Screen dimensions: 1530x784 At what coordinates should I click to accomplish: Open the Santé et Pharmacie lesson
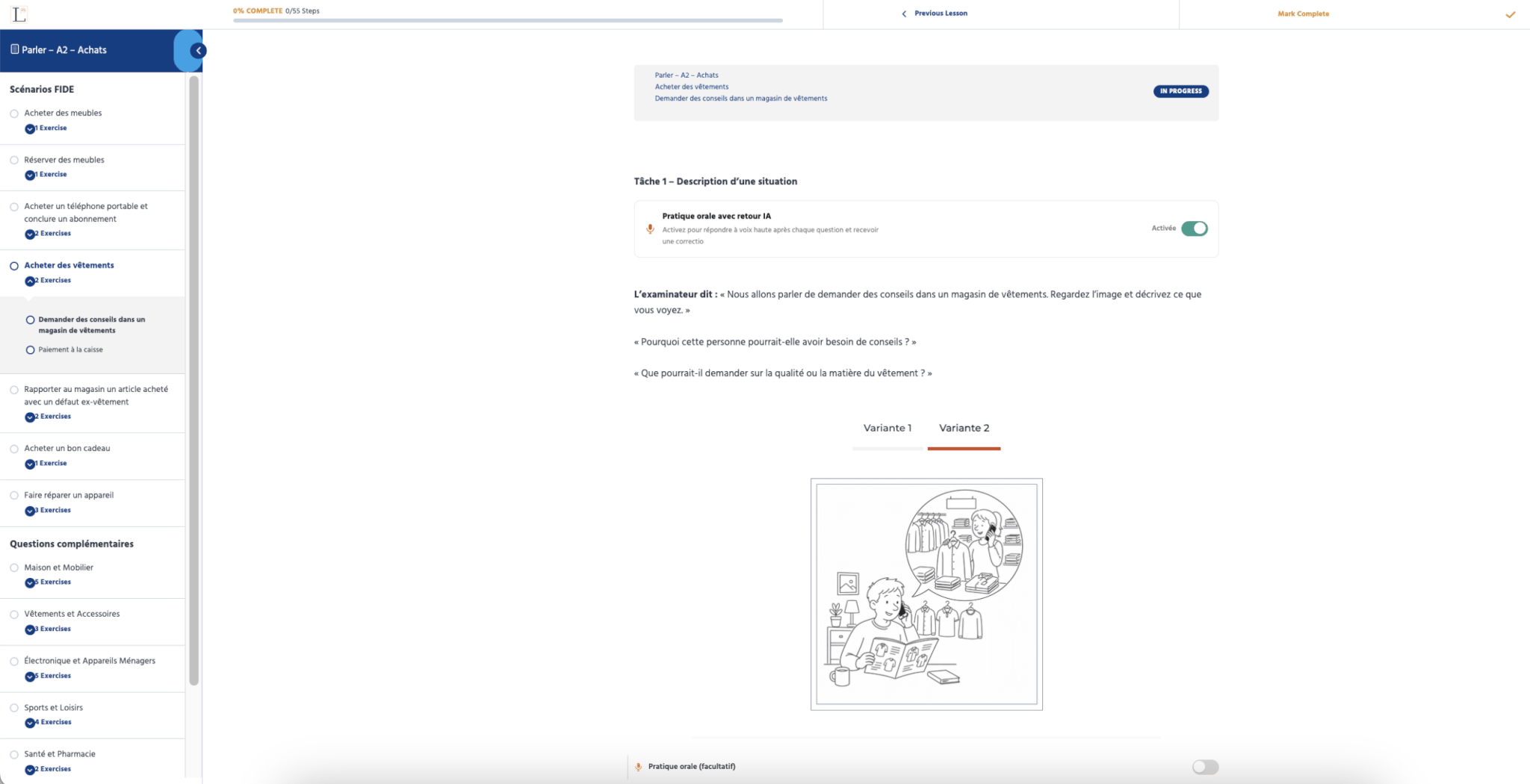point(60,755)
